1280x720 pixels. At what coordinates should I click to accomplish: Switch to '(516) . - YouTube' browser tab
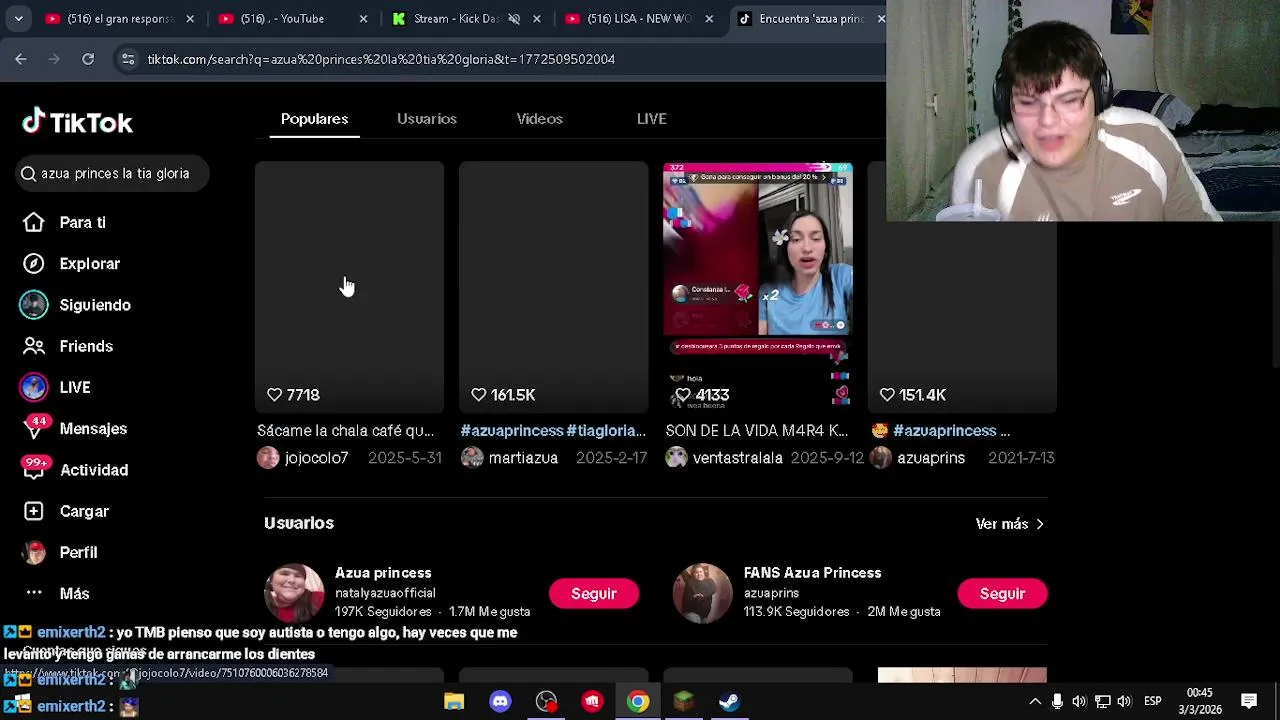click(x=293, y=19)
